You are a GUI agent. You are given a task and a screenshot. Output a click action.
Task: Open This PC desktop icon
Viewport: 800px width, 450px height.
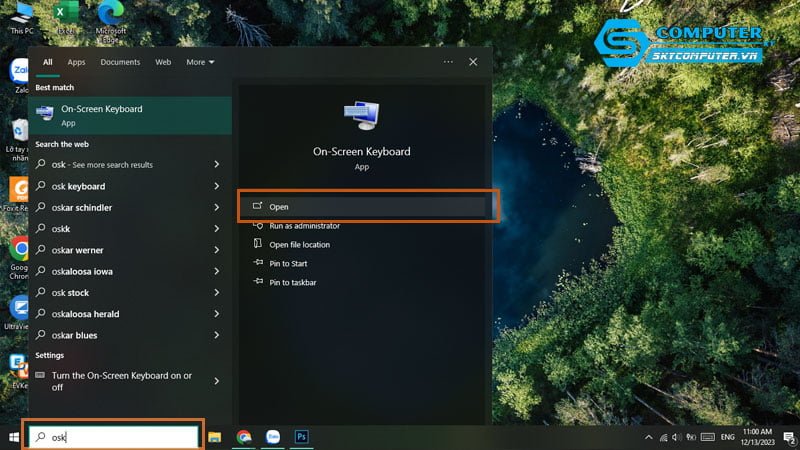[x=22, y=18]
